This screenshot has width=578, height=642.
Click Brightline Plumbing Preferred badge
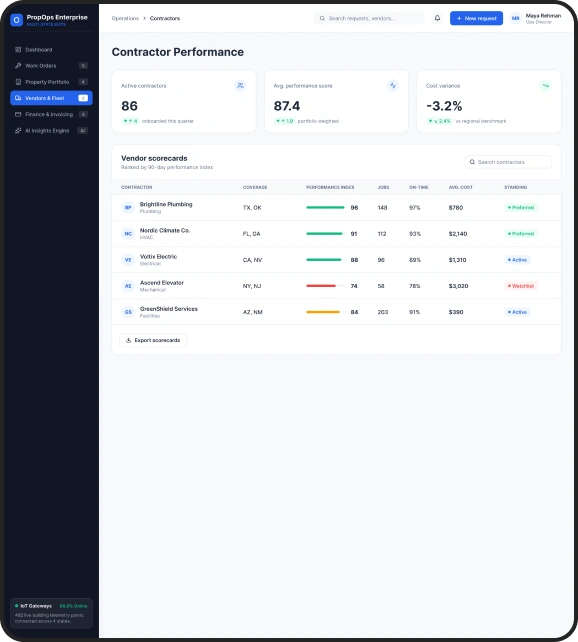(521, 208)
